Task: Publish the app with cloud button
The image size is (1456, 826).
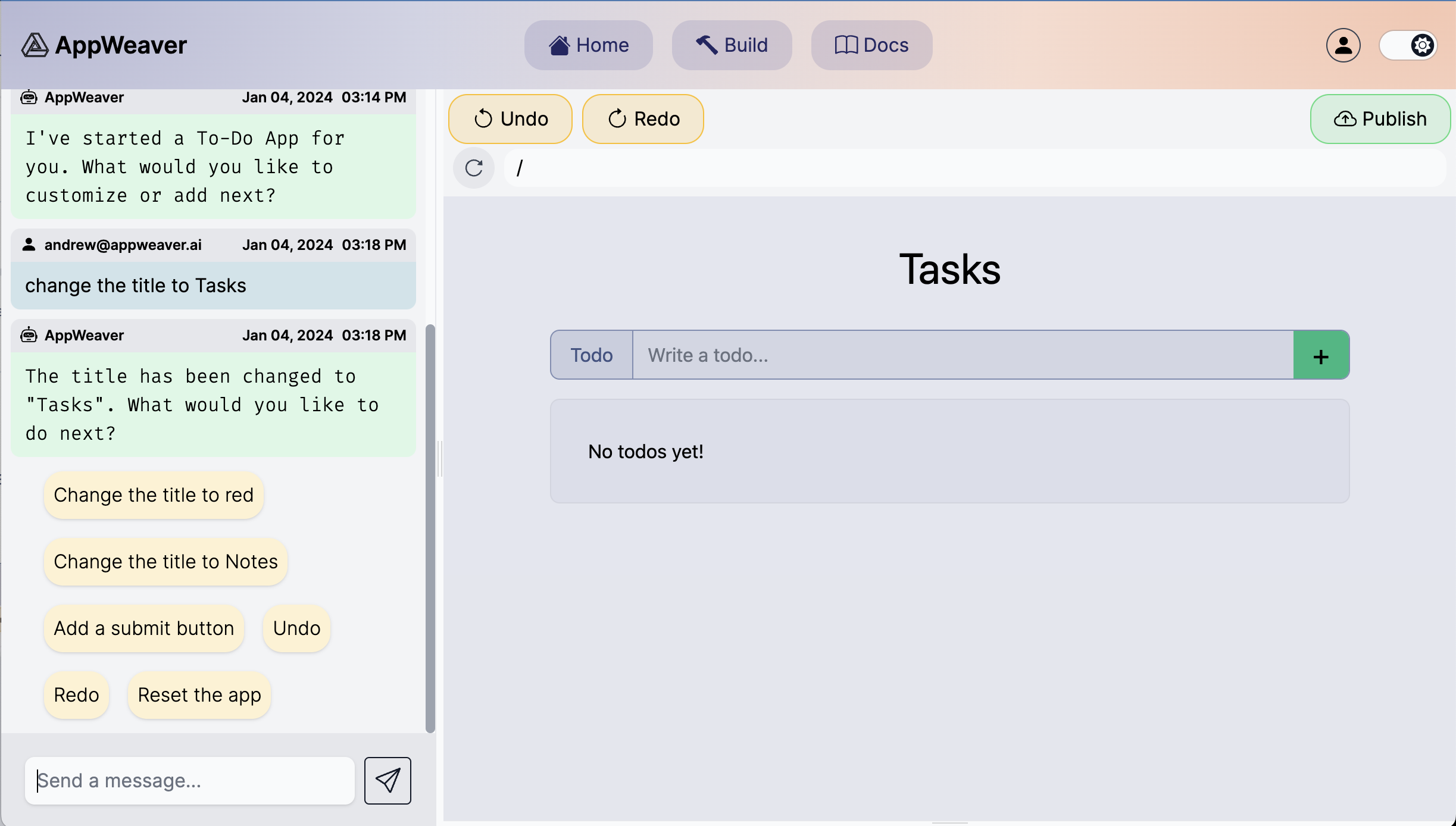Action: pyautogui.click(x=1380, y=119)
